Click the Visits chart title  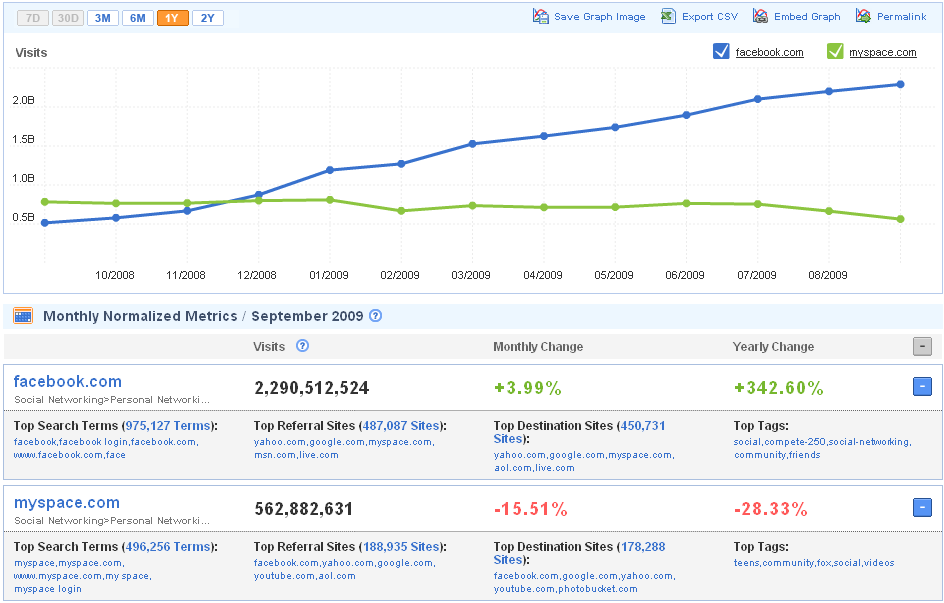tap(31, 53)
